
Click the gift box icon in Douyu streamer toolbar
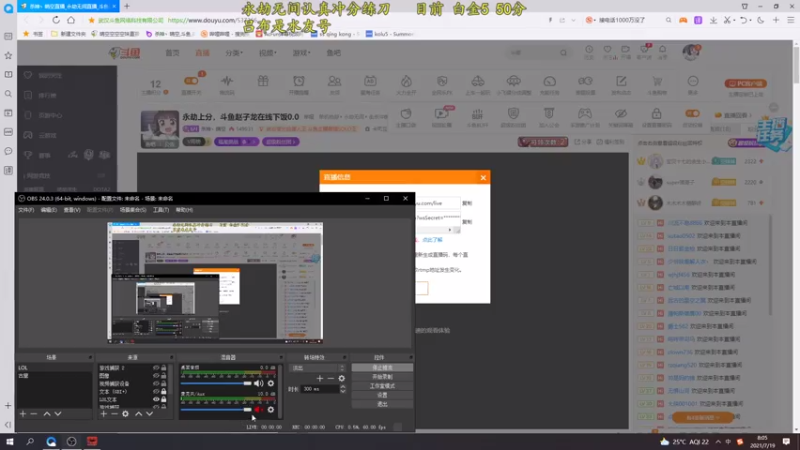tap(263, 81)
